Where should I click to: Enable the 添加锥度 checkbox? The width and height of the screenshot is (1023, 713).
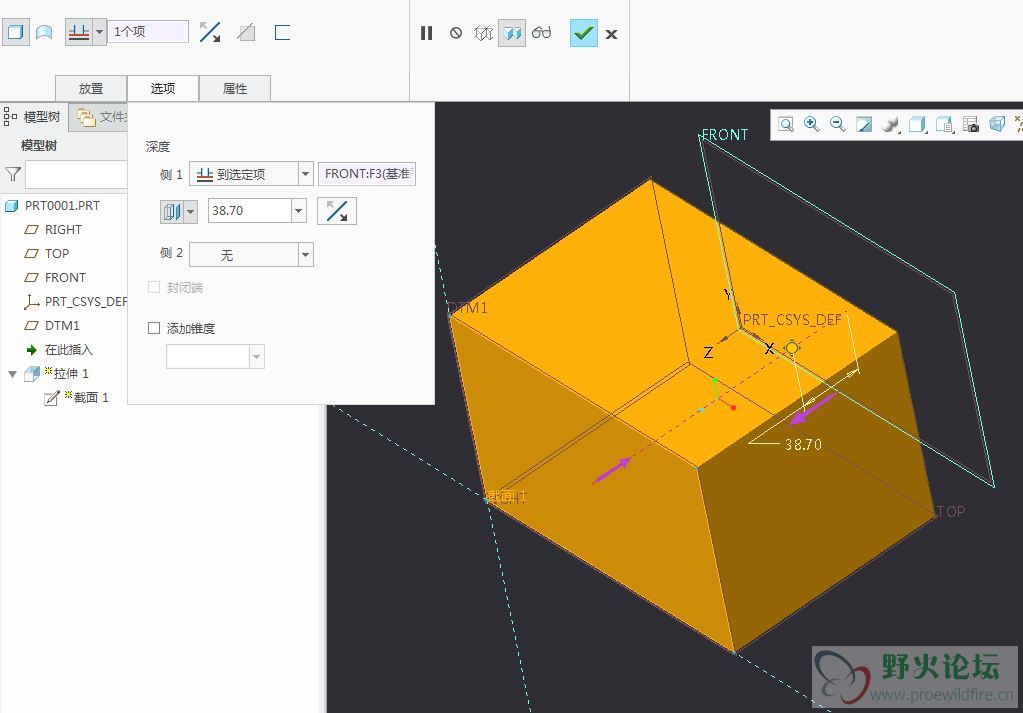(154, 328)
